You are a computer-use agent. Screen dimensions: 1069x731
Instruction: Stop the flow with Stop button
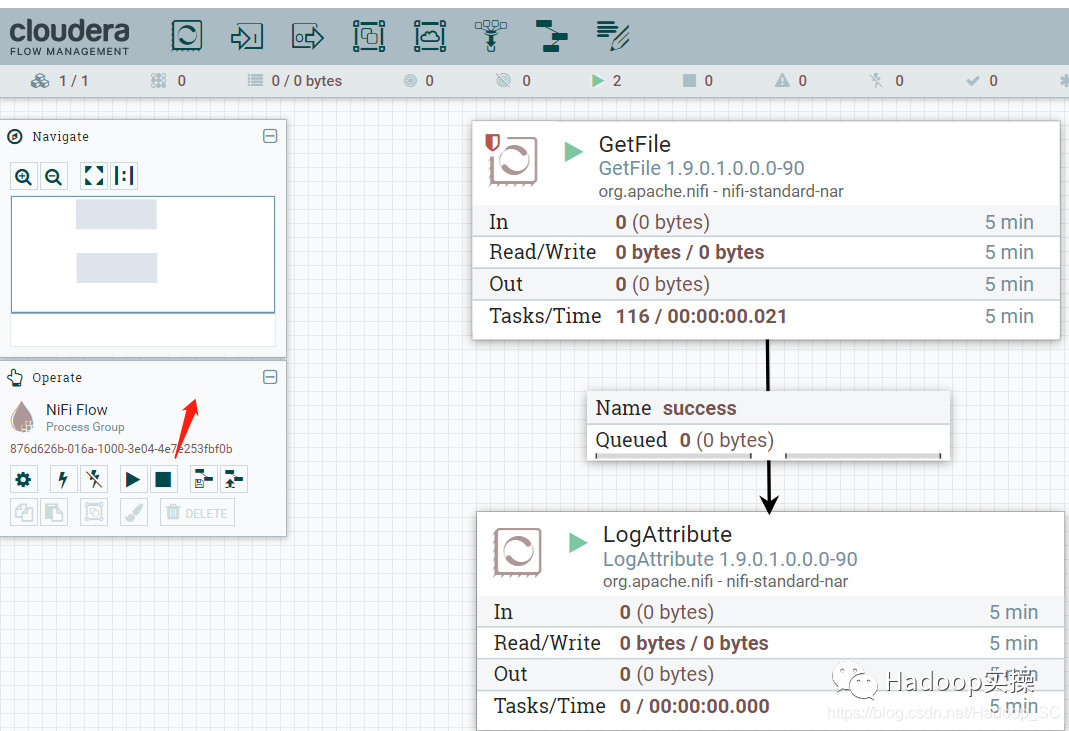coord(163,479)
